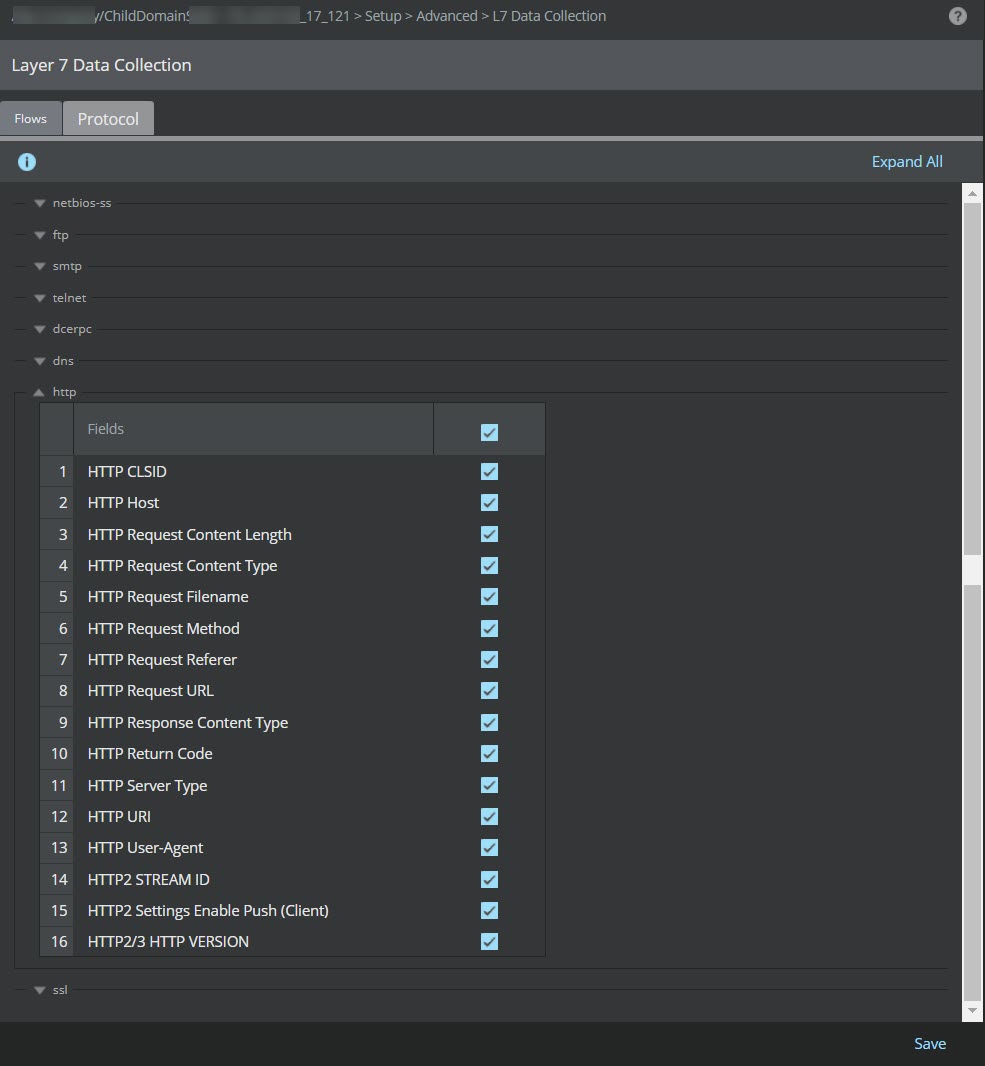Toggle the select-all Fields header checkbox
The width and height of the screenshot is (985, 1066).
point(489,432)
